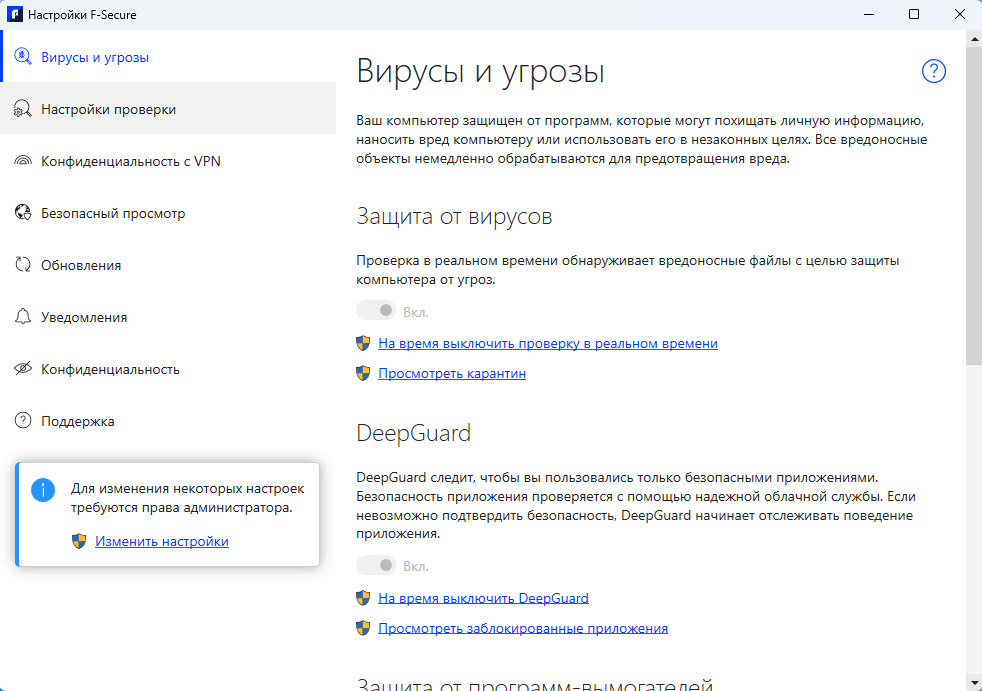The image size is (982, 691).
Task: Click На время выключить DeepGuard link
Action: point(483,598)
